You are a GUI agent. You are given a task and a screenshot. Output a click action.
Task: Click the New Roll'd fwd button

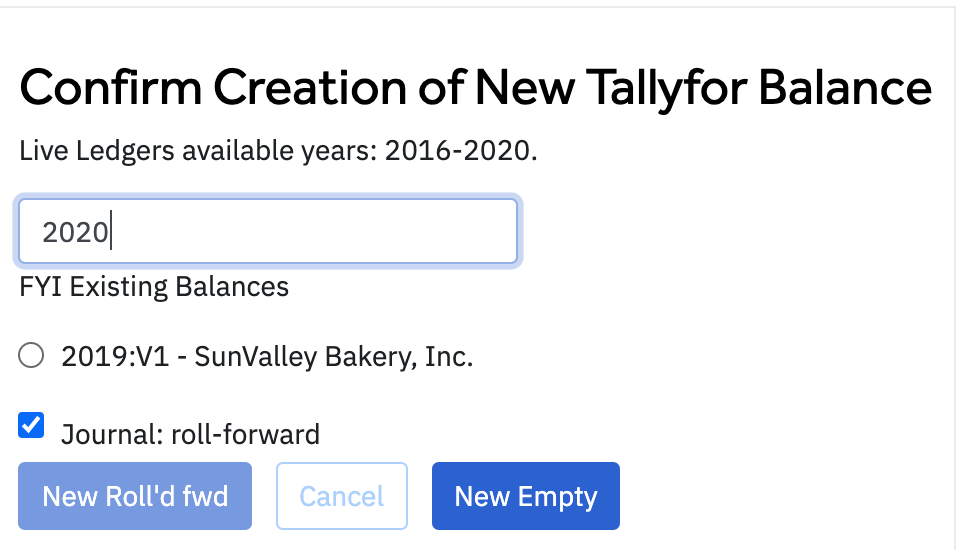[135, 496]
